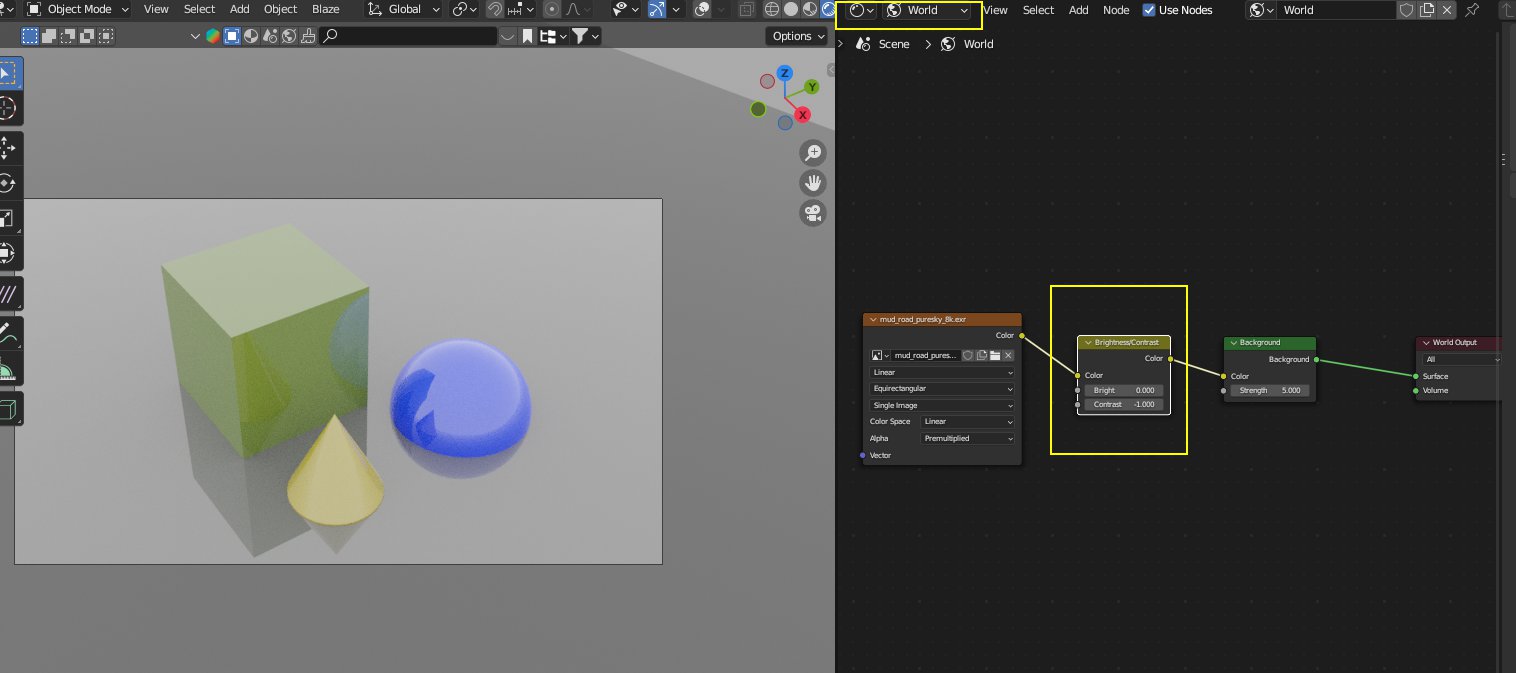
Task: Toggle proportional editing in viewport header
Action: click(x=552, y=9)
